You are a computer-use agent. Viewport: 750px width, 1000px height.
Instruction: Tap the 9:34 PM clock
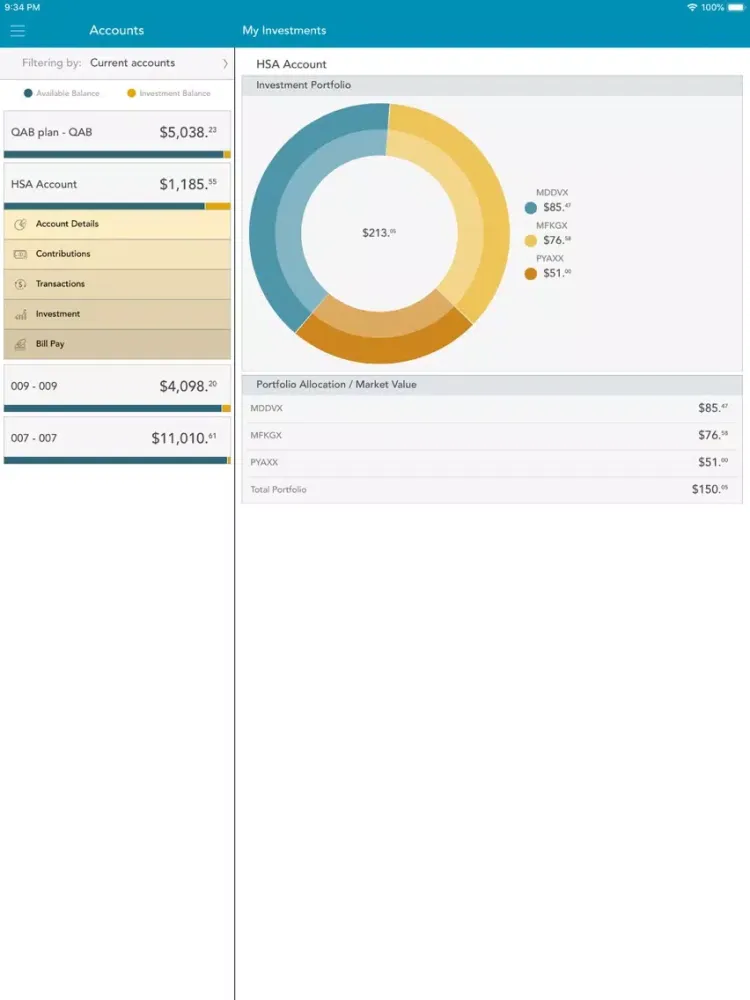pos(22,7)
